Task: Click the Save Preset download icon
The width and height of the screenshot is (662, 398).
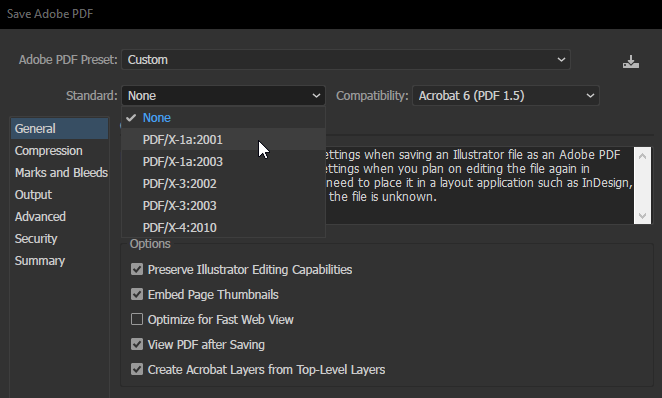Action: [x=631, y=62]
